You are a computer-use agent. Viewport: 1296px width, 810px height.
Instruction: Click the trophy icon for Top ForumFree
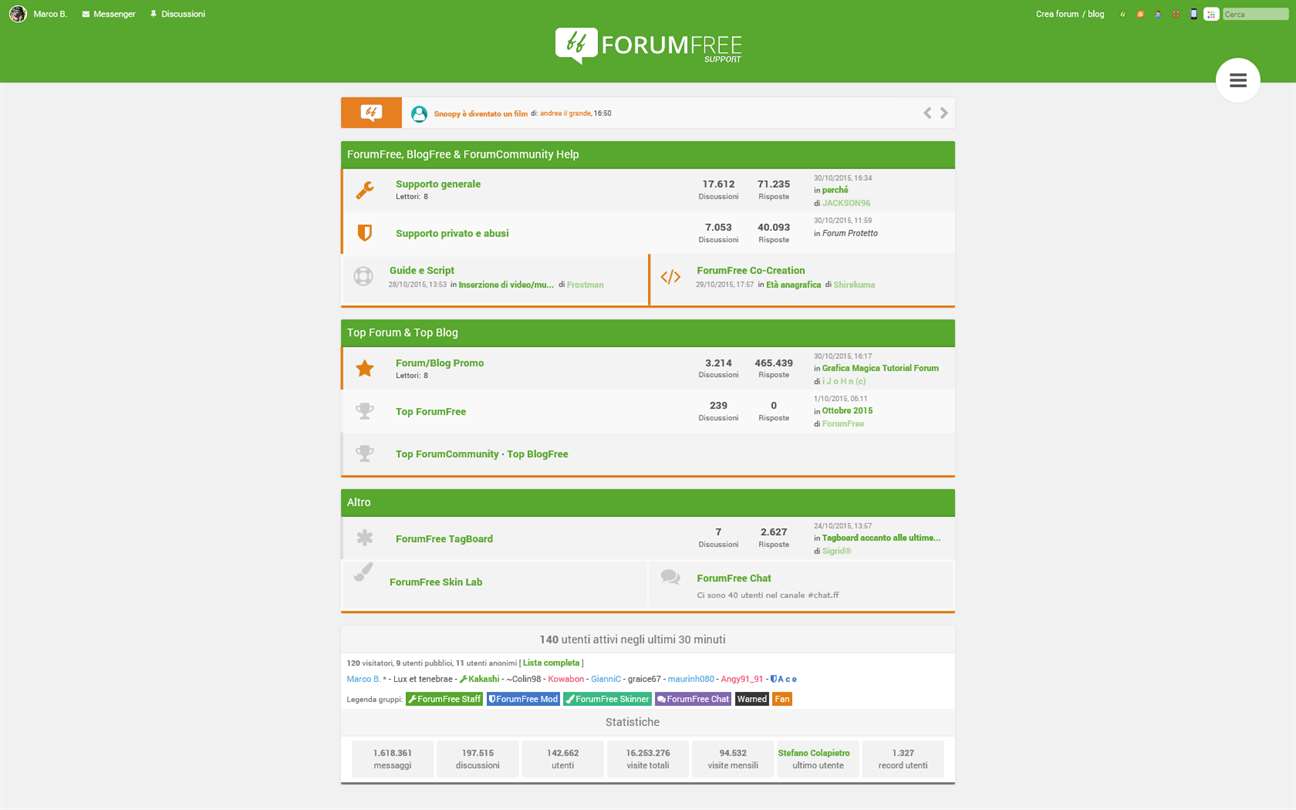[x=365, y=411]
